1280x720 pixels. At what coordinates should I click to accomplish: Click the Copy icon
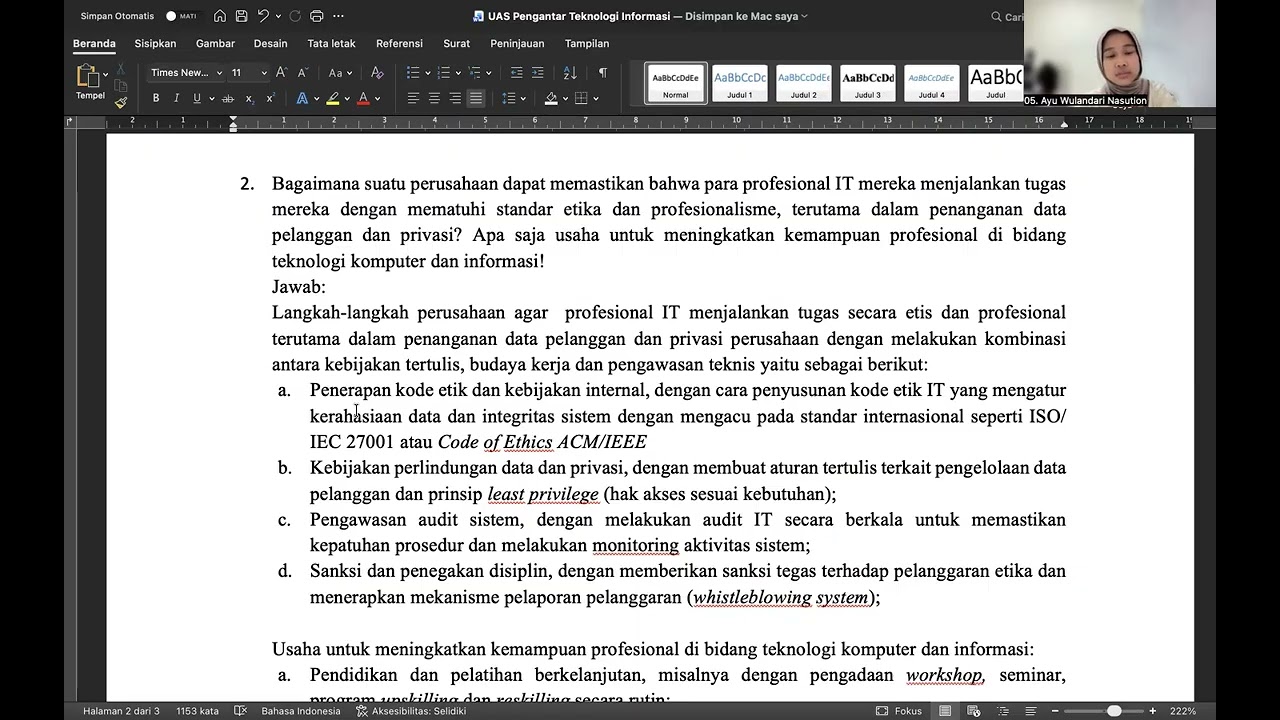[x=121, y=85]
